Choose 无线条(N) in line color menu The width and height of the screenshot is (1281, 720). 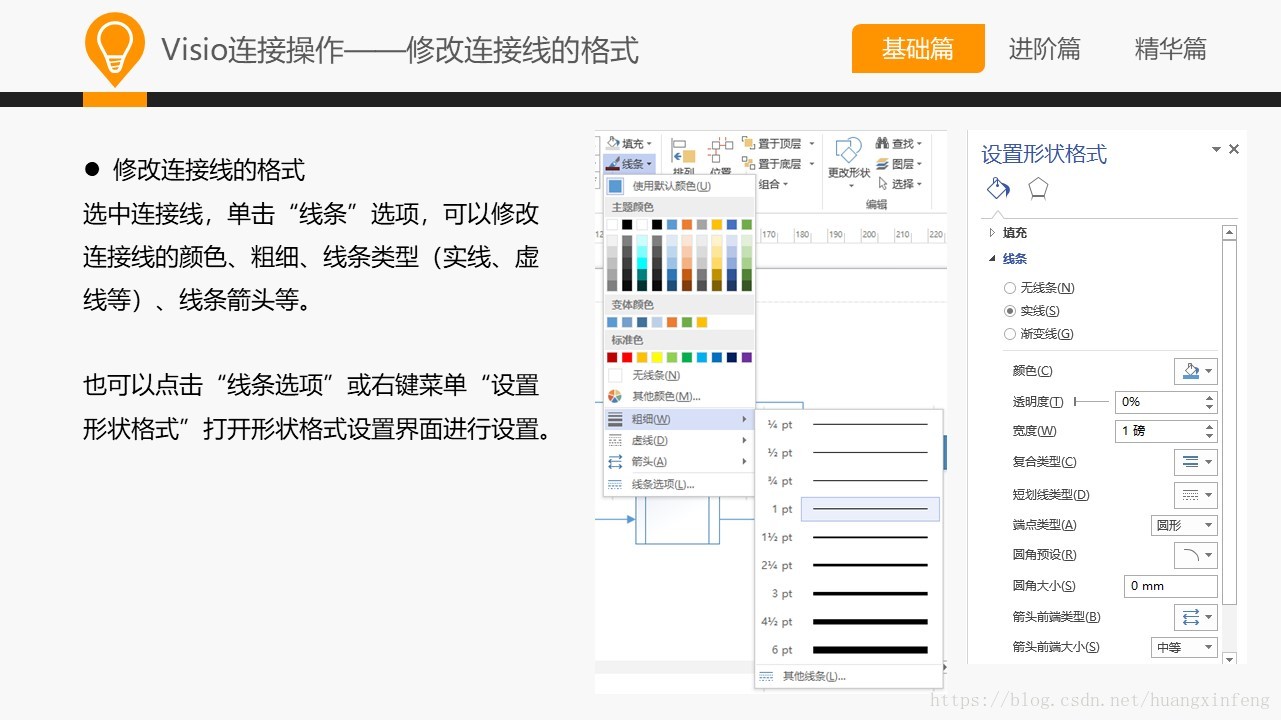pyautogui.click(x=679, y=375)
